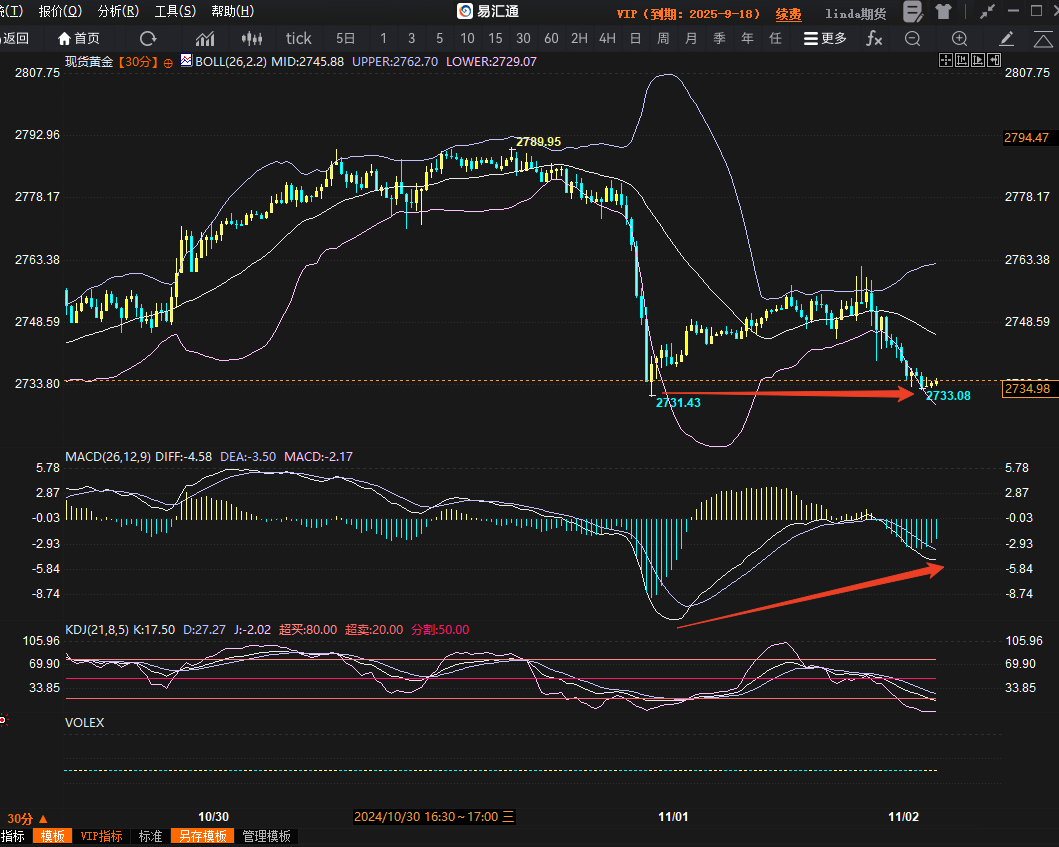Image resolution: width=1059 pixels, height=847 pixels.
Task: Switch to the 60 minute period
Action: (x=551, y=39)
